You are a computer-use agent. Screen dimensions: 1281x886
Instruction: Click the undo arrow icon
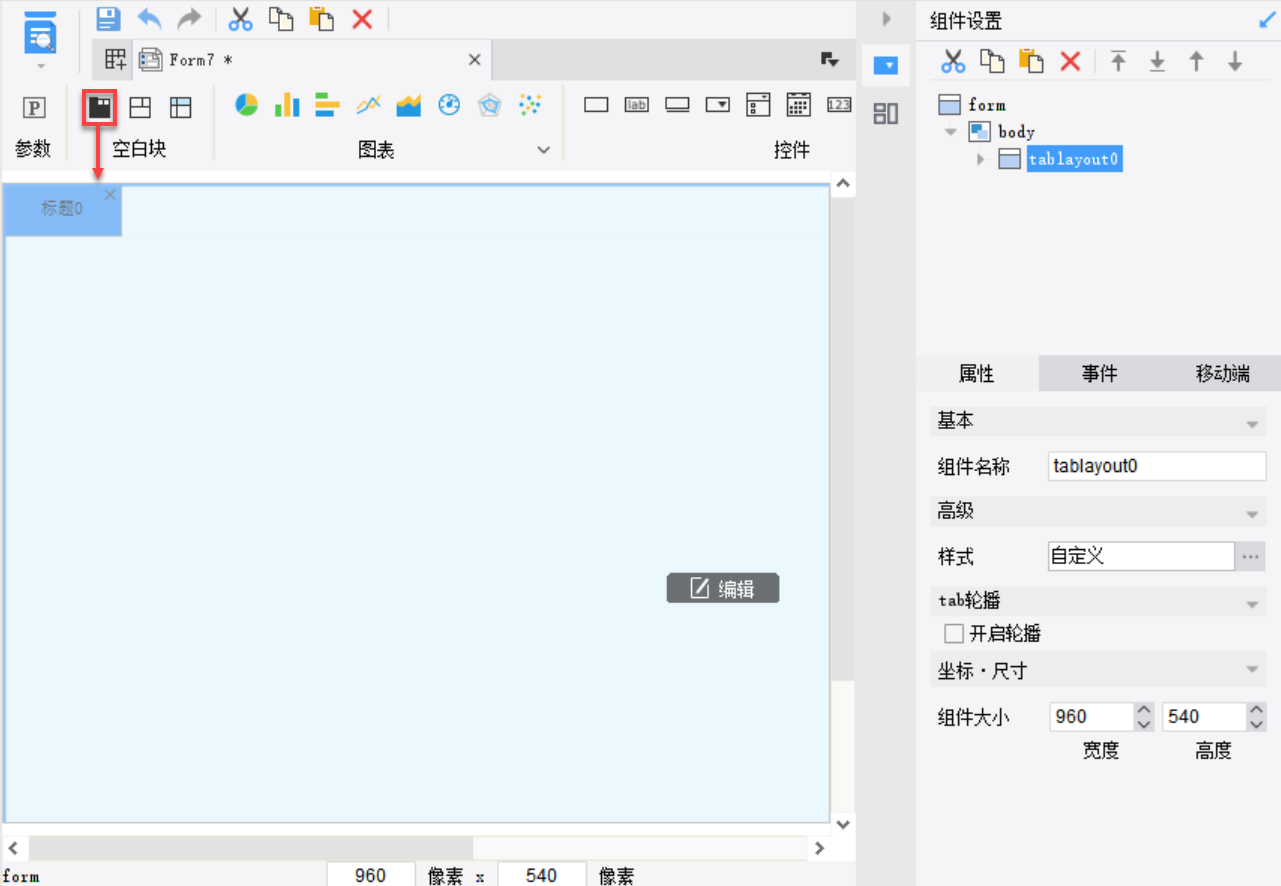pos(149,18)
